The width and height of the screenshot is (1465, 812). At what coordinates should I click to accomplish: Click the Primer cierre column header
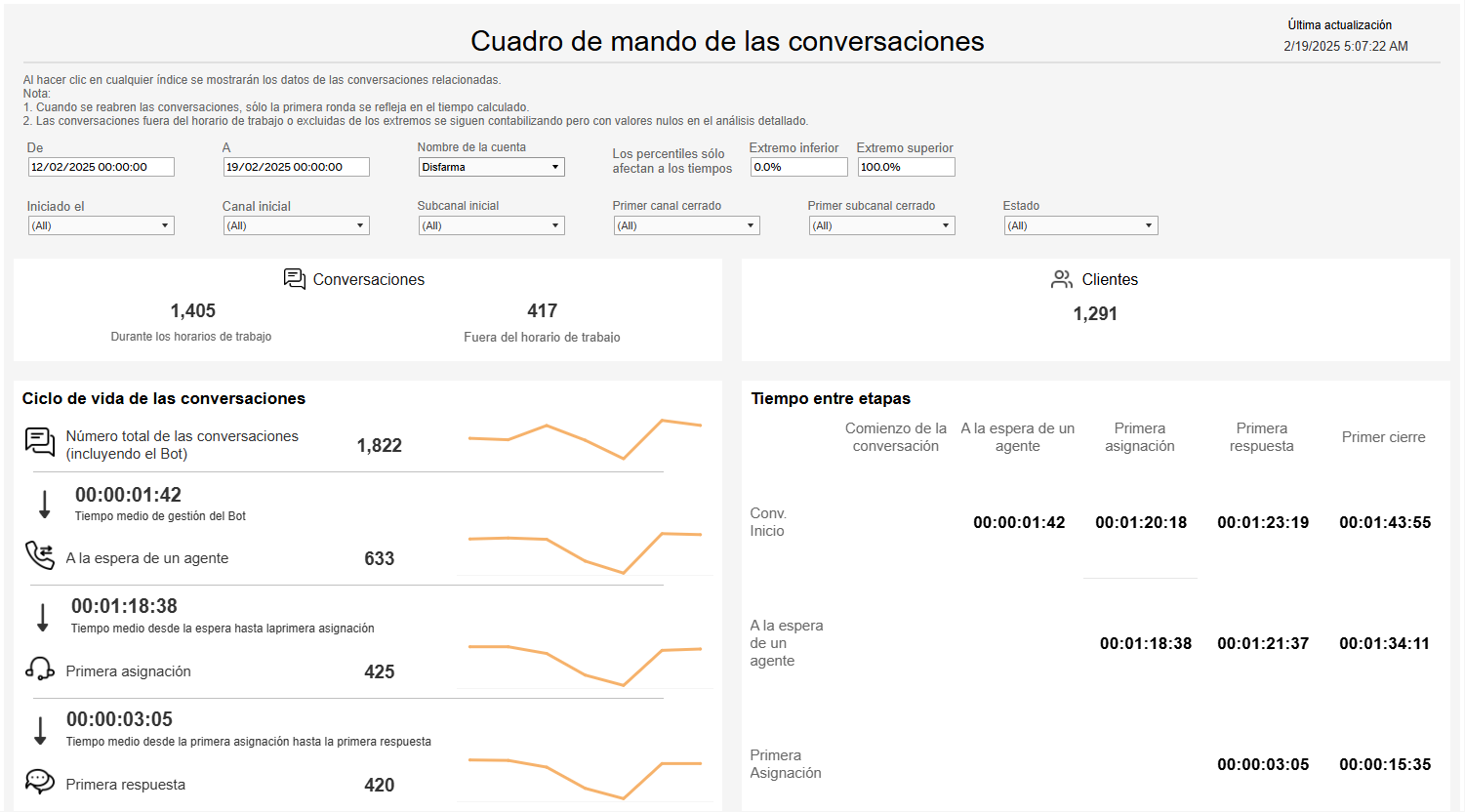point(1383,437)
